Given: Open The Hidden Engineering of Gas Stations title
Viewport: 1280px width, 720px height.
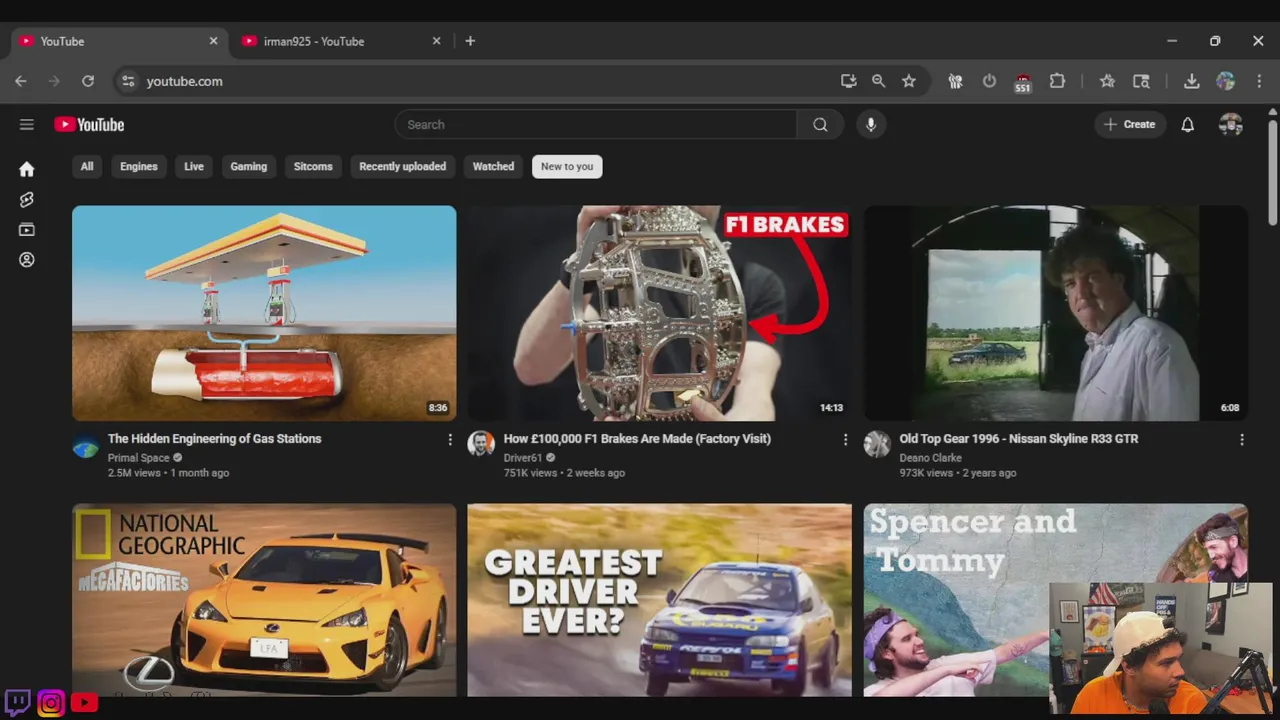Looking at the screenshot, I should click(214, 439).
